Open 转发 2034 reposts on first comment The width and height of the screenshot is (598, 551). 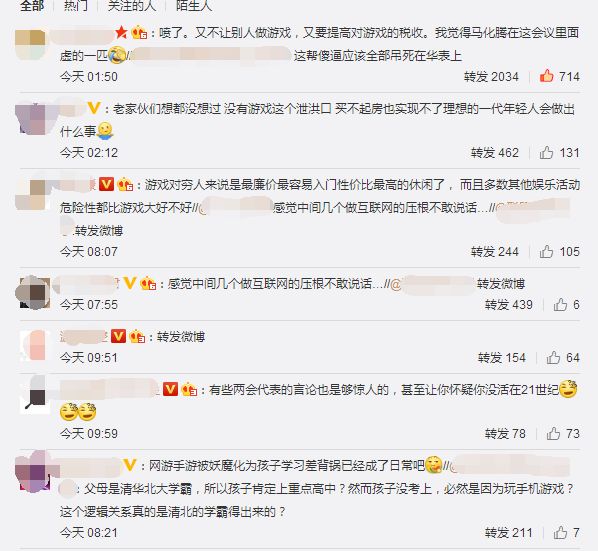click(x=491, y=77)
